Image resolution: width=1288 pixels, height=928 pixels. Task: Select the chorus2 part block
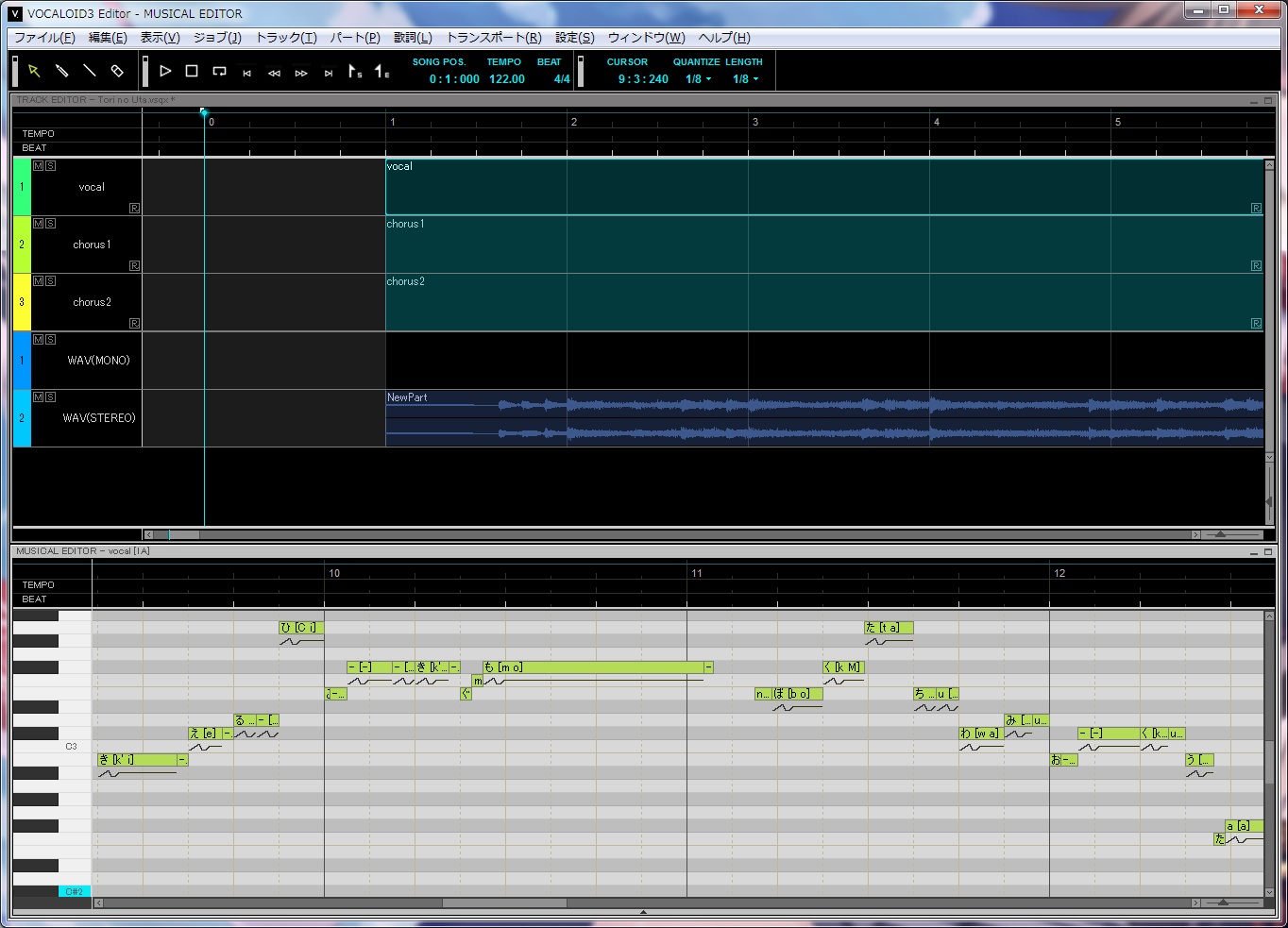click(824, 302)
